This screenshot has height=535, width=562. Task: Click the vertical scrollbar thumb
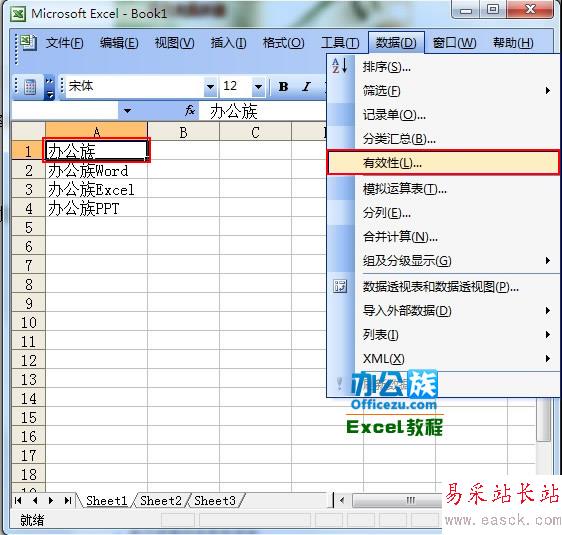coord(544,420)
